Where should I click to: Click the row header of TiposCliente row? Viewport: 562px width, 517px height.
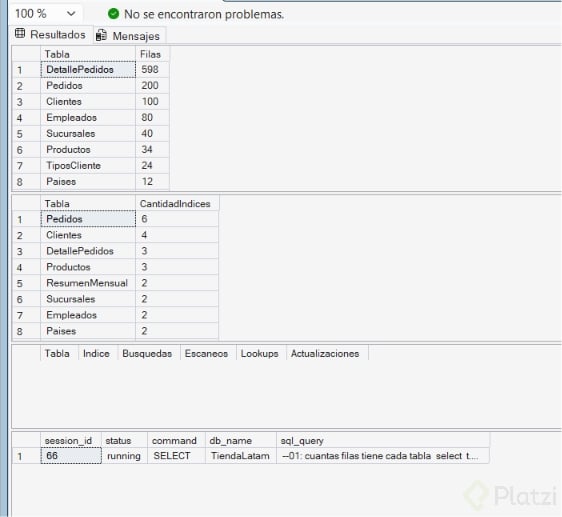[x=27, y=166]
